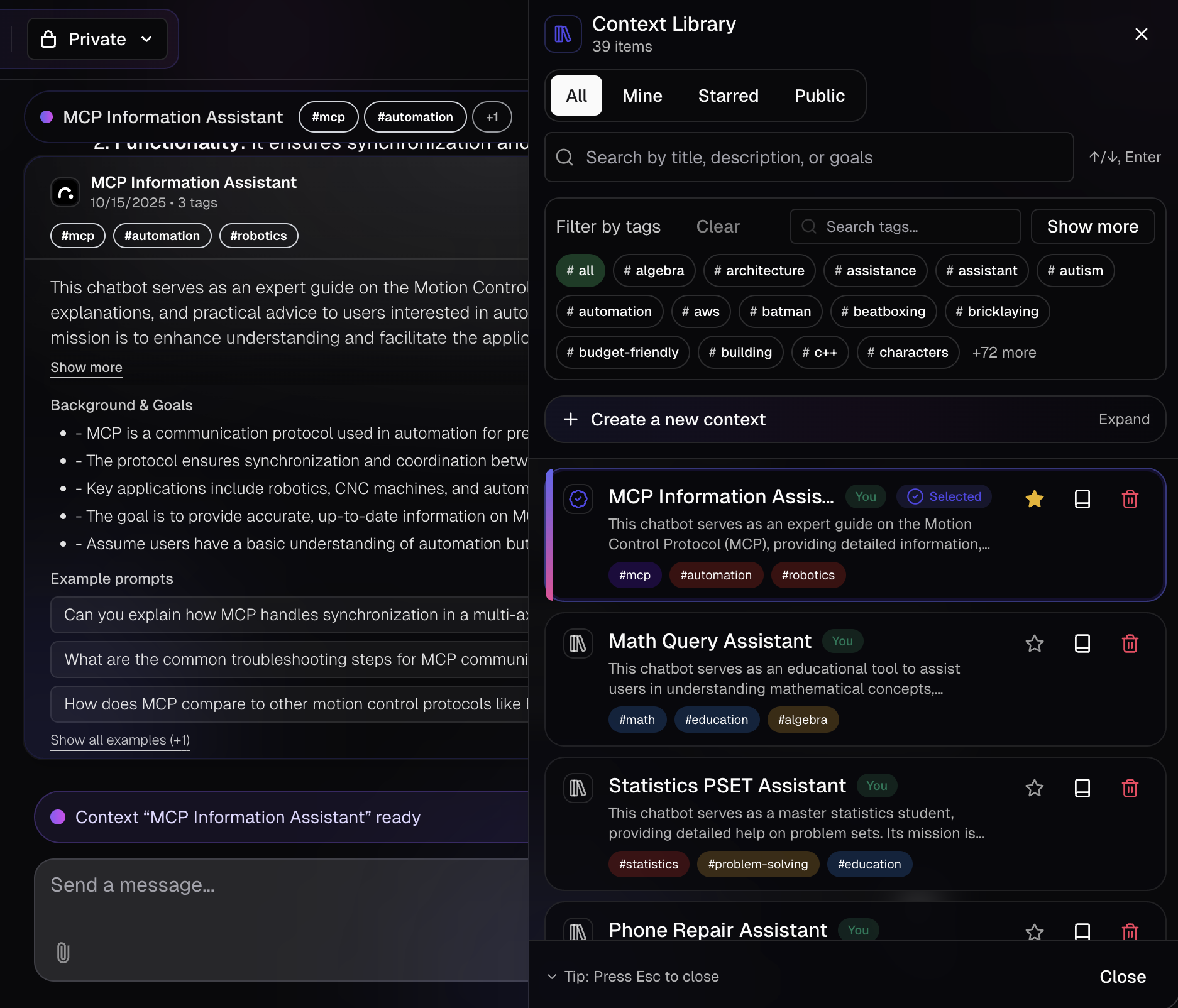Viewport: 1178px width, 1008px height.
Task: Toggle the # beatboxing tag filter
Action: (x=884, y=312)
